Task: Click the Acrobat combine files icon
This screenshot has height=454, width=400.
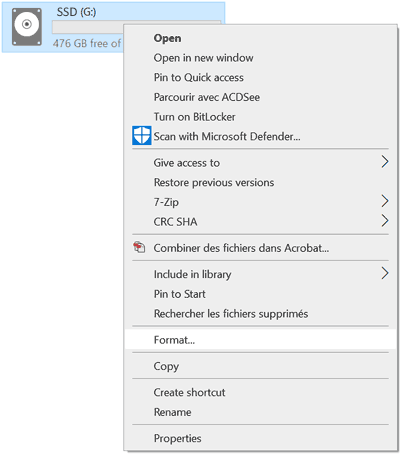Action: point(139,247)
